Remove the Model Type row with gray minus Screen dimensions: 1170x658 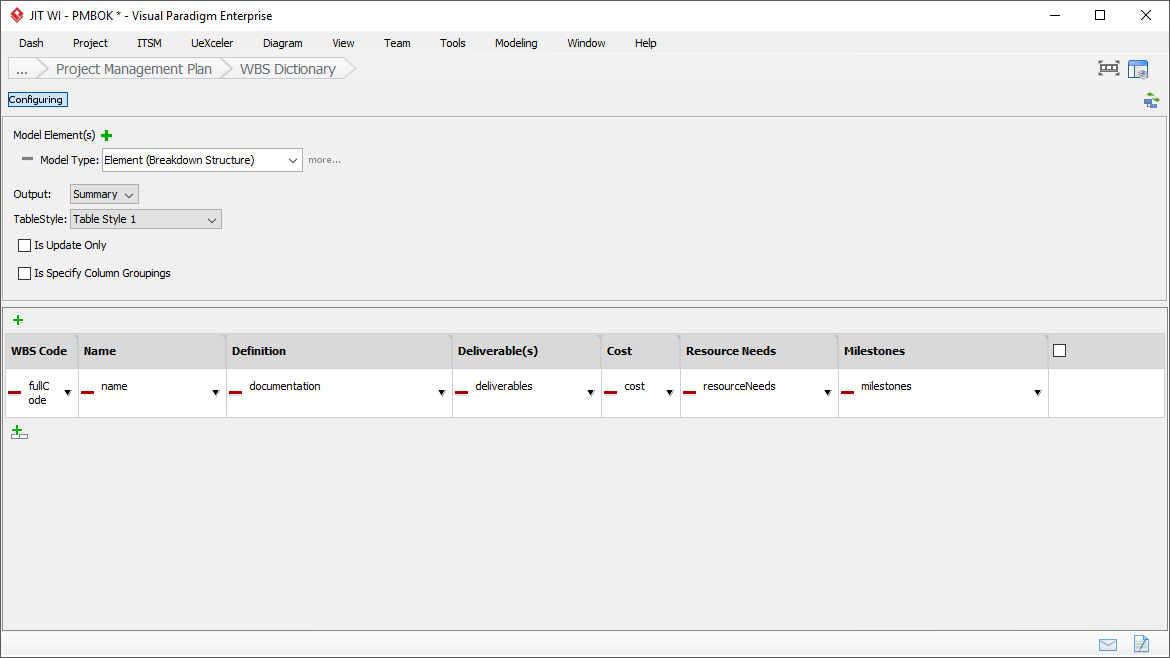(x=28, y=159)
